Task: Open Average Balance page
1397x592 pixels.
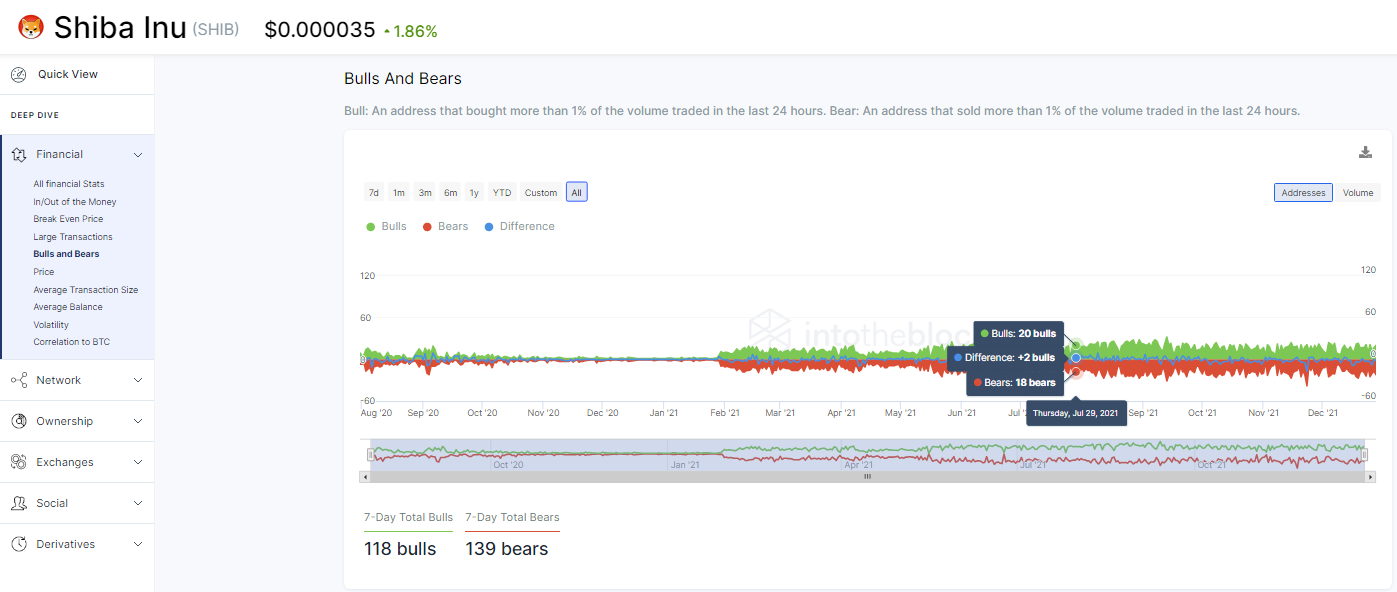Action: tap(68, 307)
